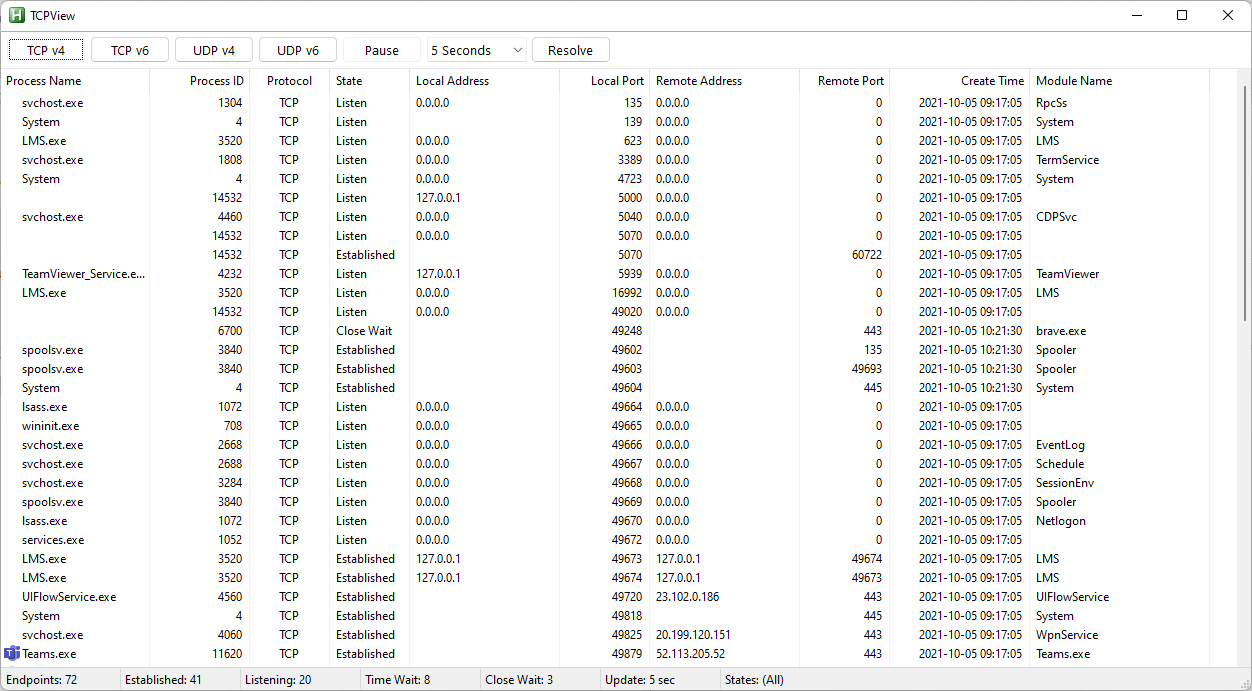Click remote port 49693 cell
This screenshot has width=1252, height=691.
[x=867, y=369]
